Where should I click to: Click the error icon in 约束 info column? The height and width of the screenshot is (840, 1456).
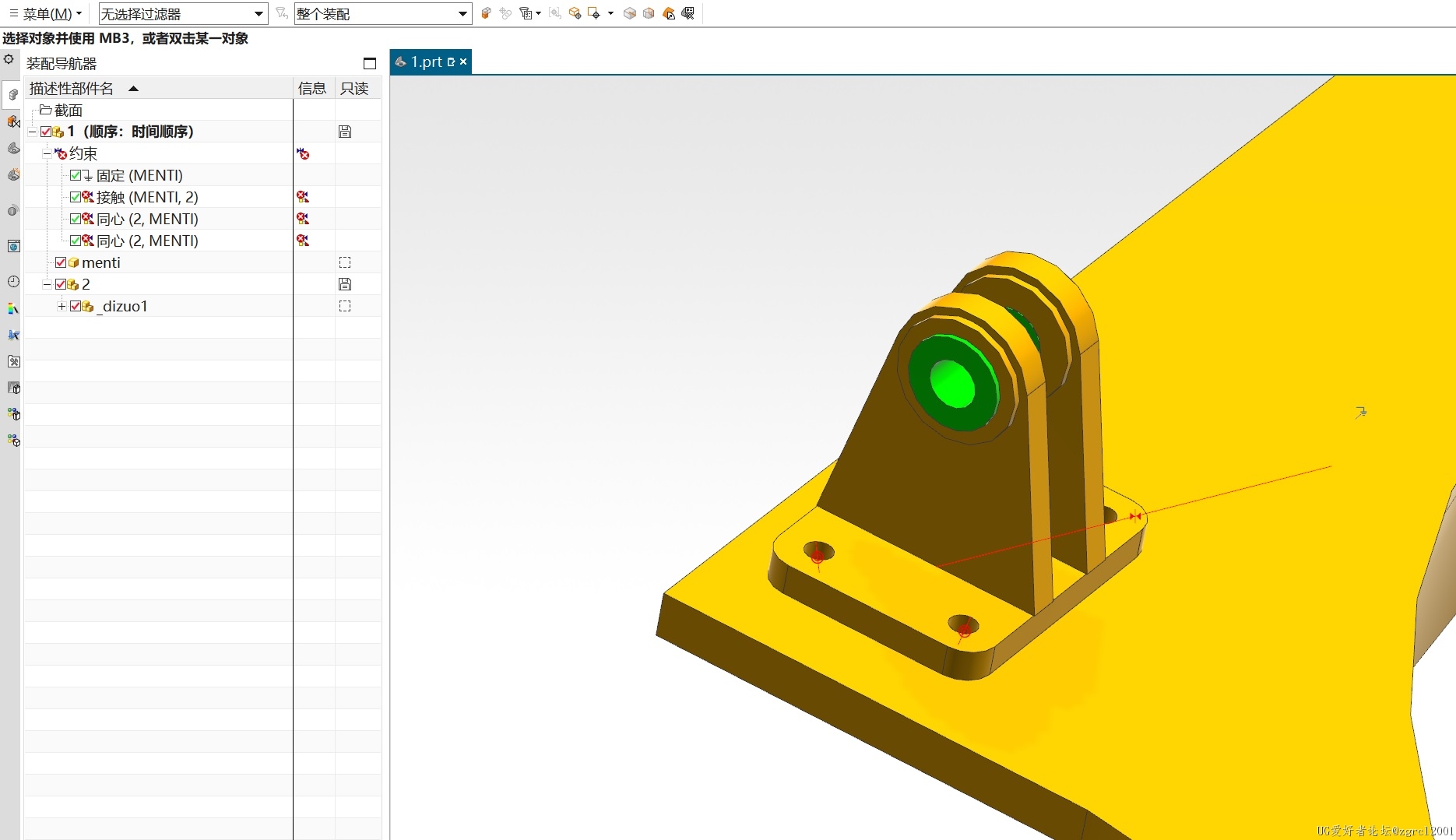(x=303, y=153)
